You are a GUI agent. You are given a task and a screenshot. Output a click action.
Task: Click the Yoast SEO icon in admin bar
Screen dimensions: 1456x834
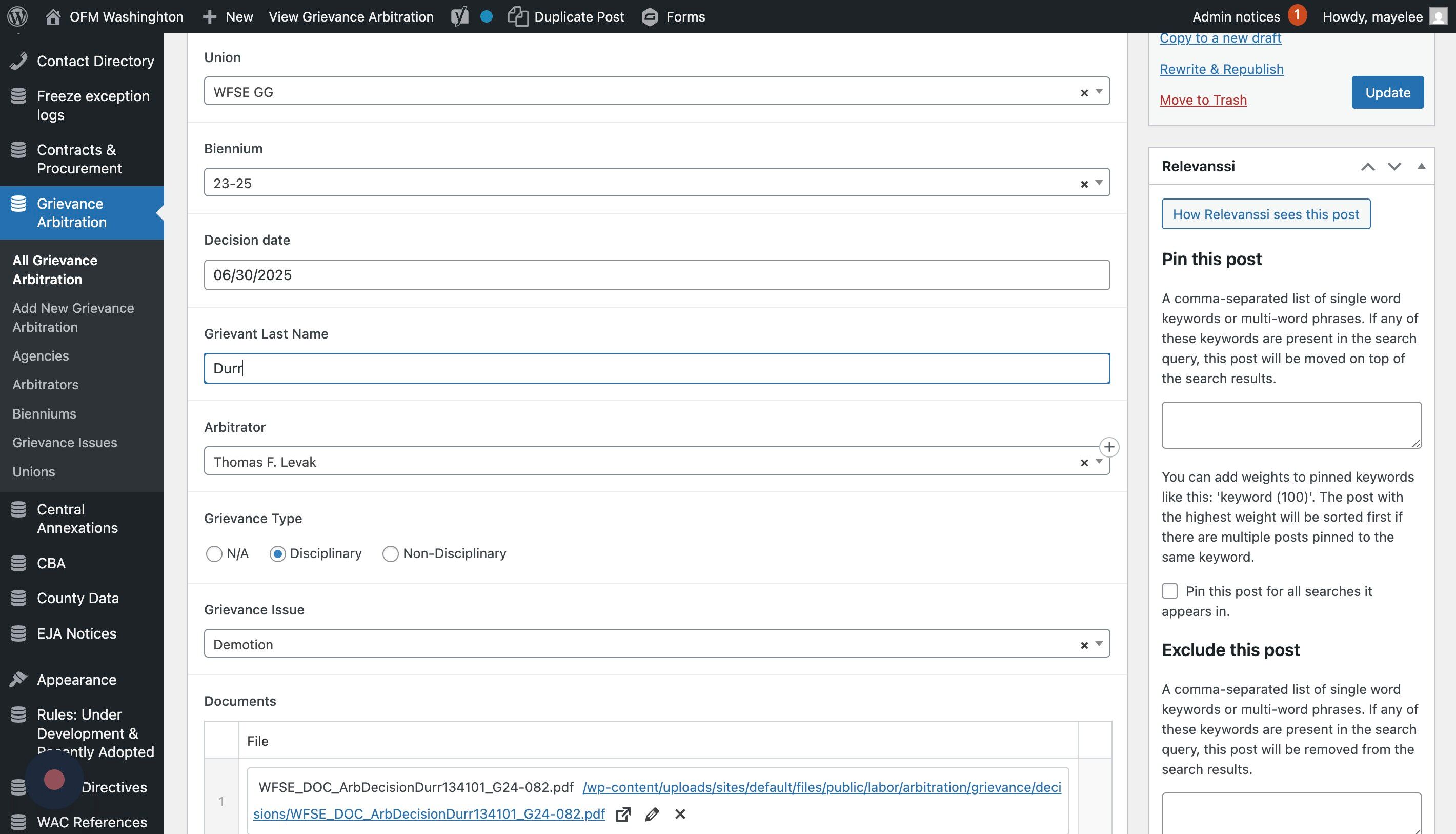click(x=460, y=16)
